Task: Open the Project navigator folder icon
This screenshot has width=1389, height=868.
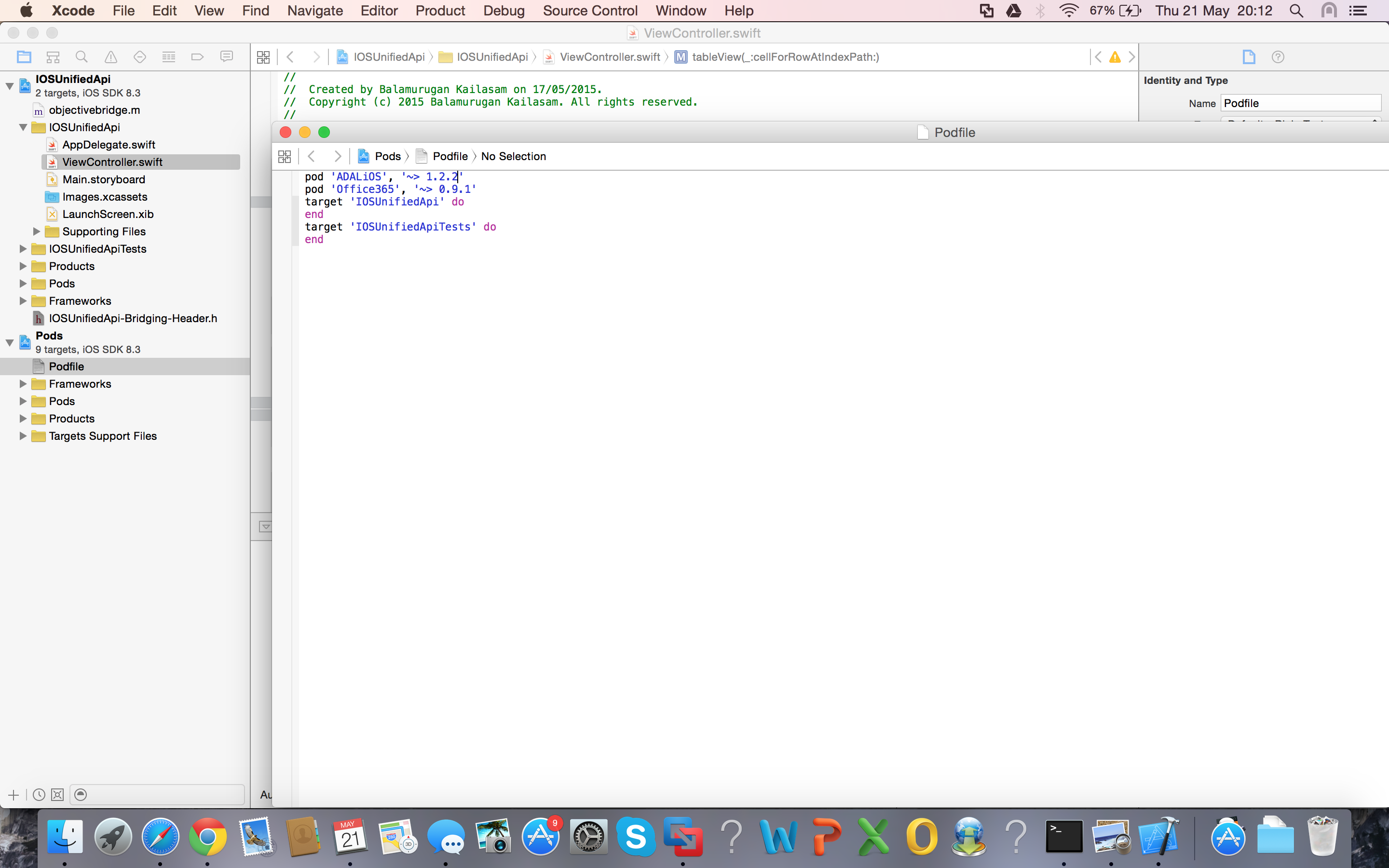Action: (x=24, y=57)
